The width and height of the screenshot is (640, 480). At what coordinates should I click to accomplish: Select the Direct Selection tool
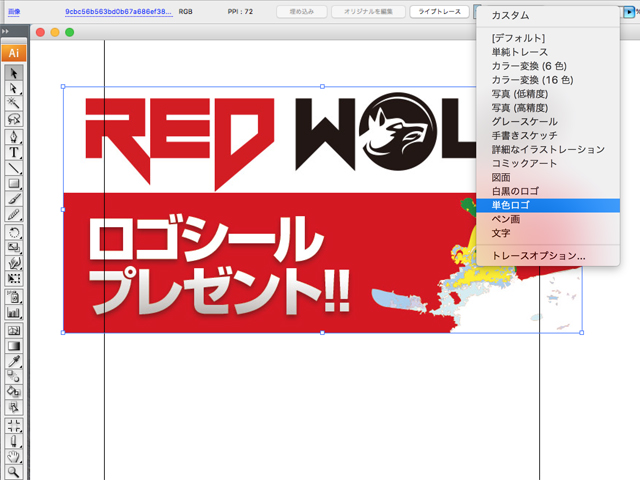click(x=14, y=88)
